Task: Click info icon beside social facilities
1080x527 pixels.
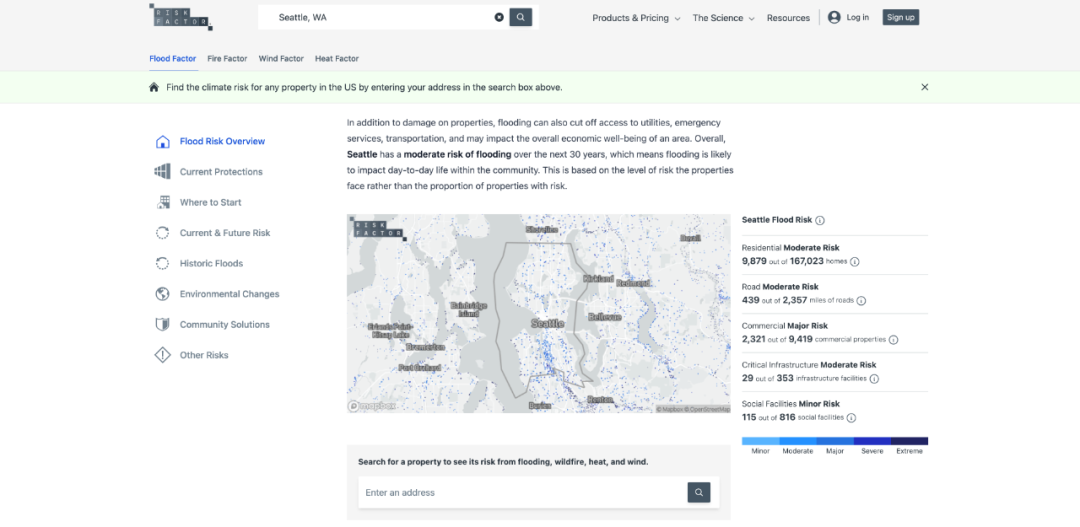Action: 852,418
